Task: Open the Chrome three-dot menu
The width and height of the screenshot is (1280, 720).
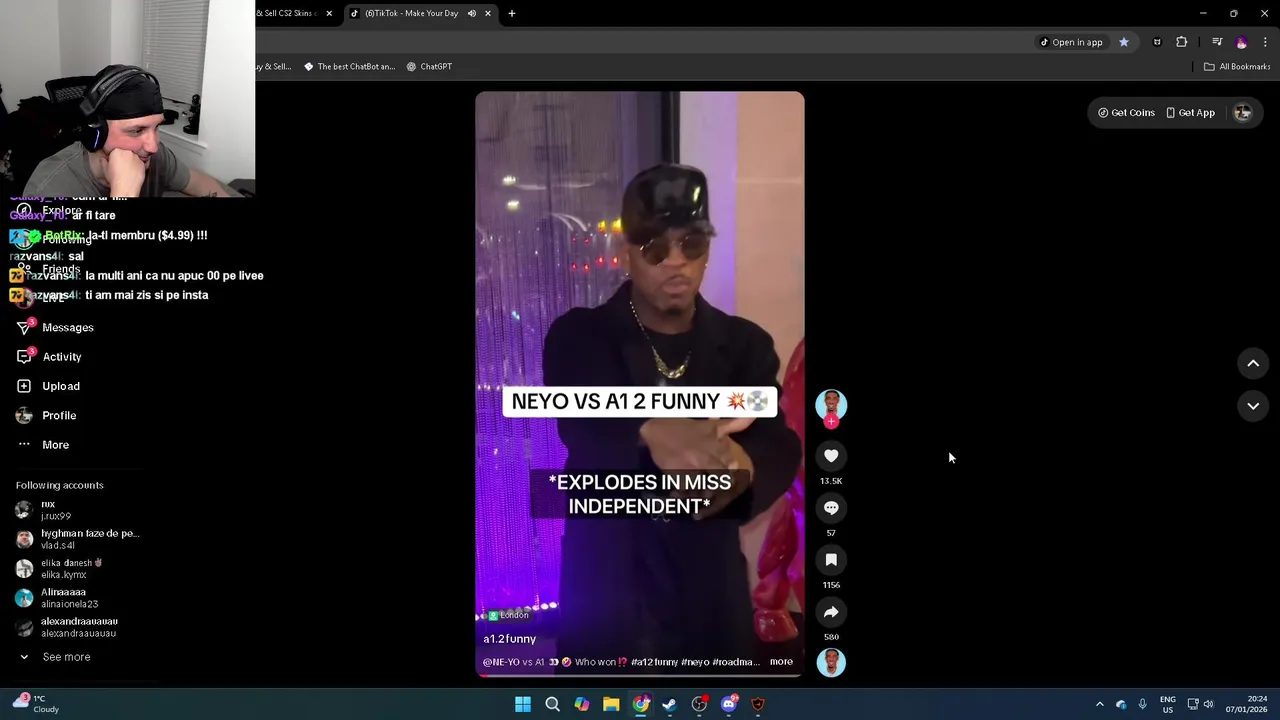Action: pos(1265,42)
